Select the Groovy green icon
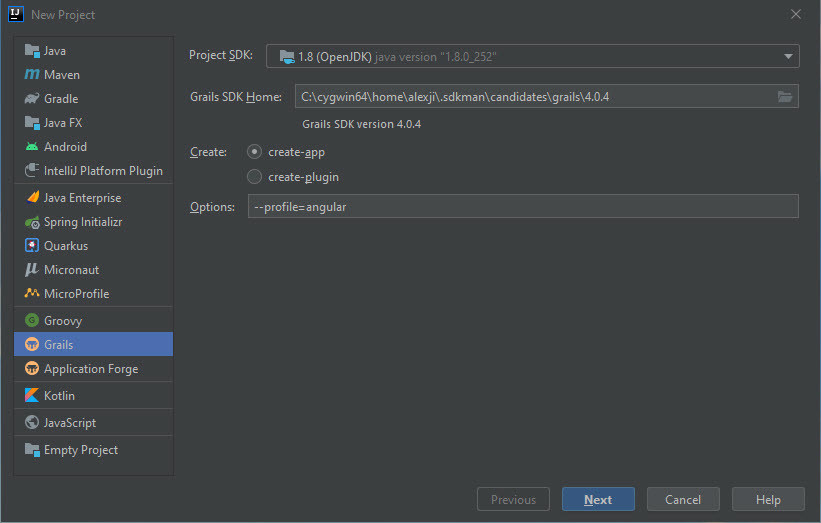Image resolution: width=821 pixels, height=523 pixels. click(x=32, y=320)
